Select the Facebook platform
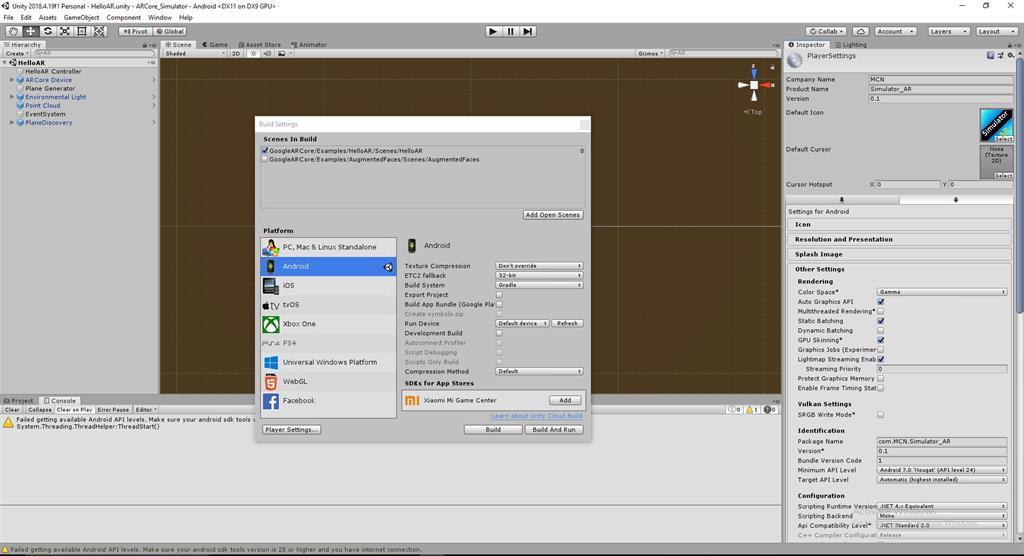 (x=328, y=401)
